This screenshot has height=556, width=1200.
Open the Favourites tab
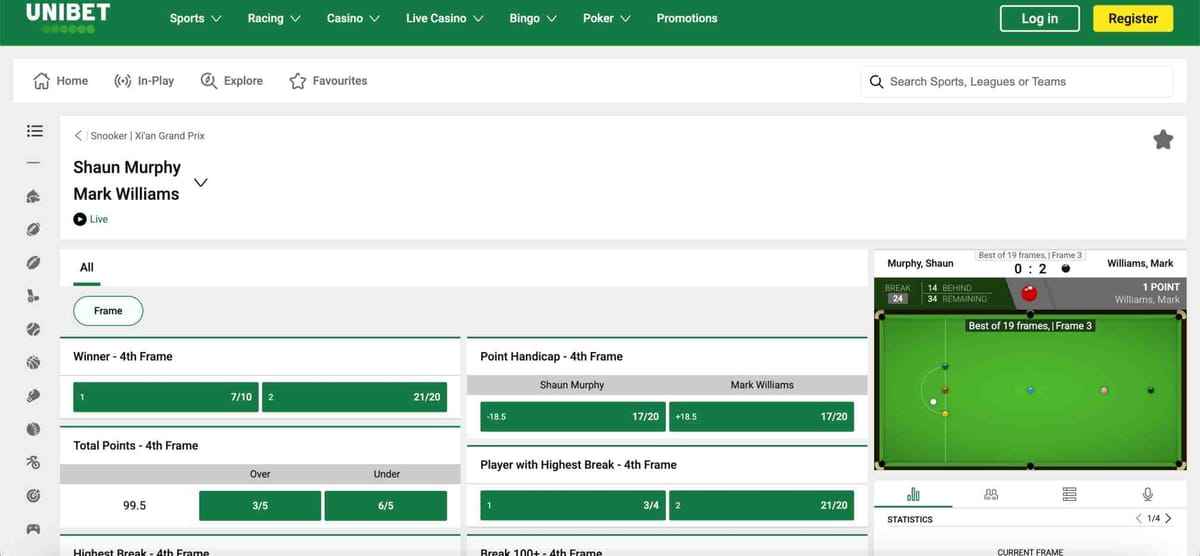point(328,81)
